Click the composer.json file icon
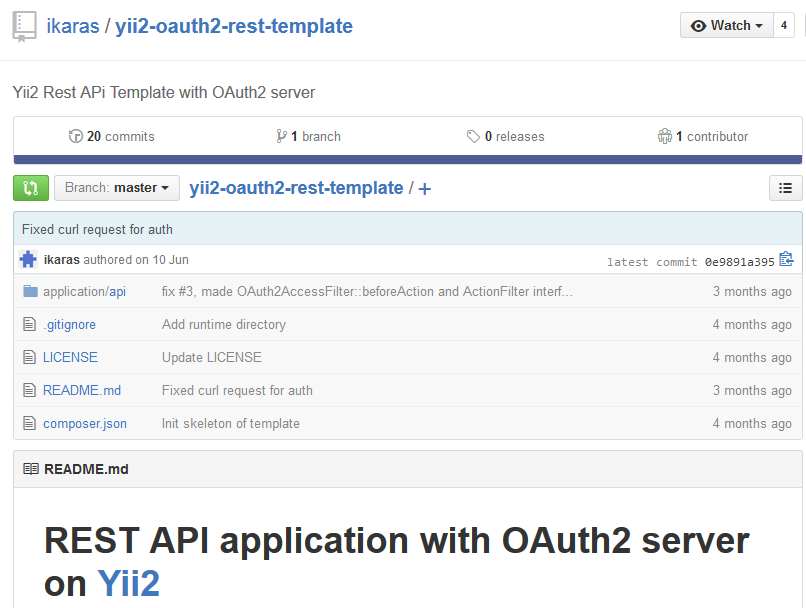This screenshot has height=608, width=806. pos(30,424)
